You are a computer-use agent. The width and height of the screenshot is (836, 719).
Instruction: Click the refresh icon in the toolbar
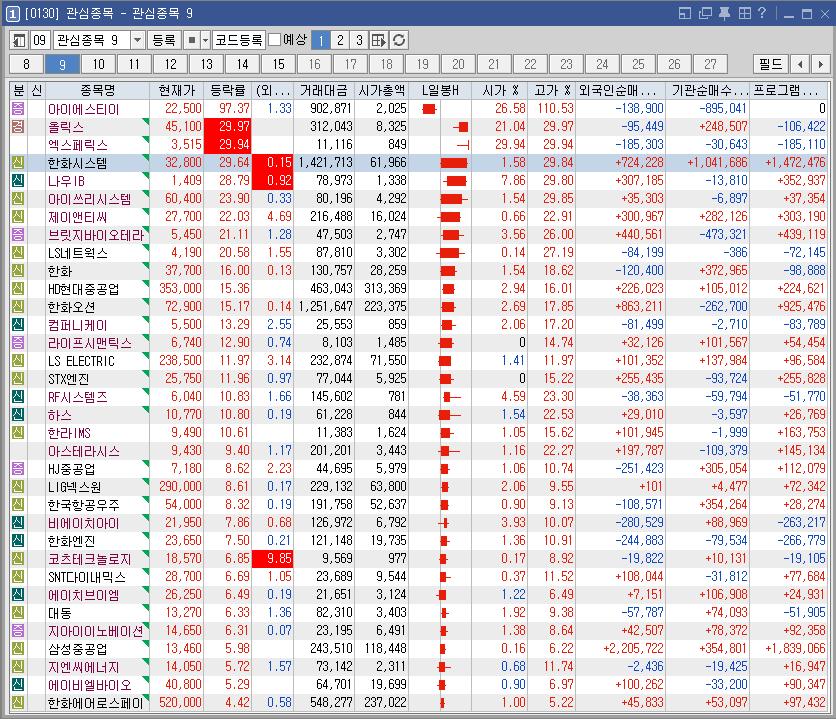[x=399, y=40]
